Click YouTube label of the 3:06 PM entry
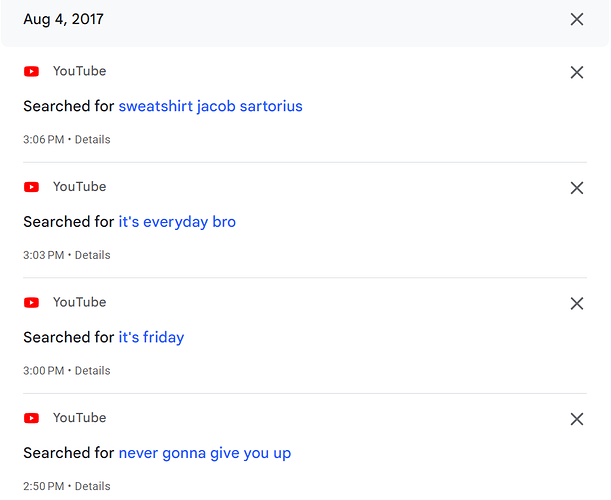 [x=79, y=71]
